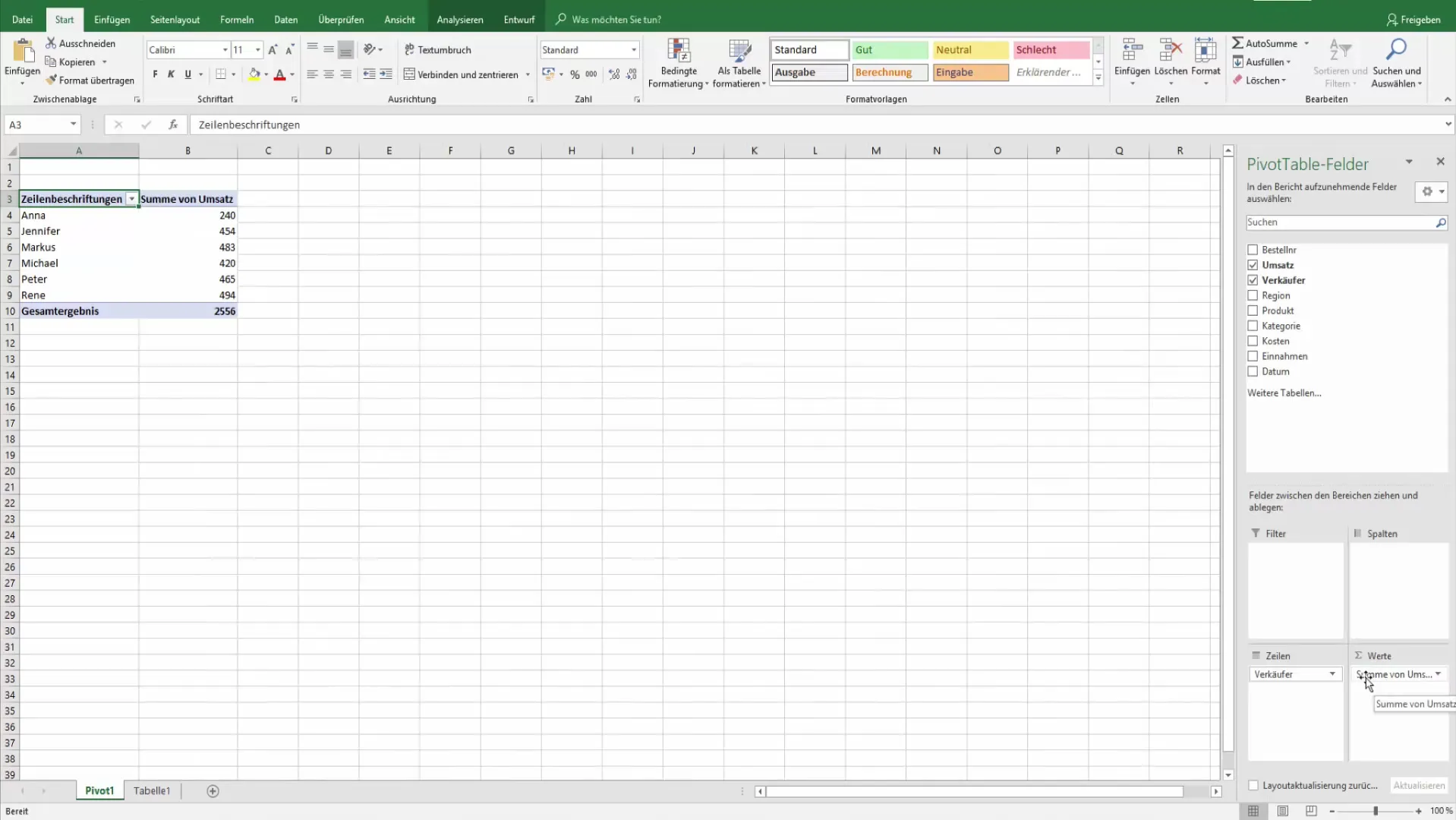The width and height of the screenshot is (1456, 820).
Task: Open Verkäufer field dropdown in Zeilen
Action: coord(1332,674)
